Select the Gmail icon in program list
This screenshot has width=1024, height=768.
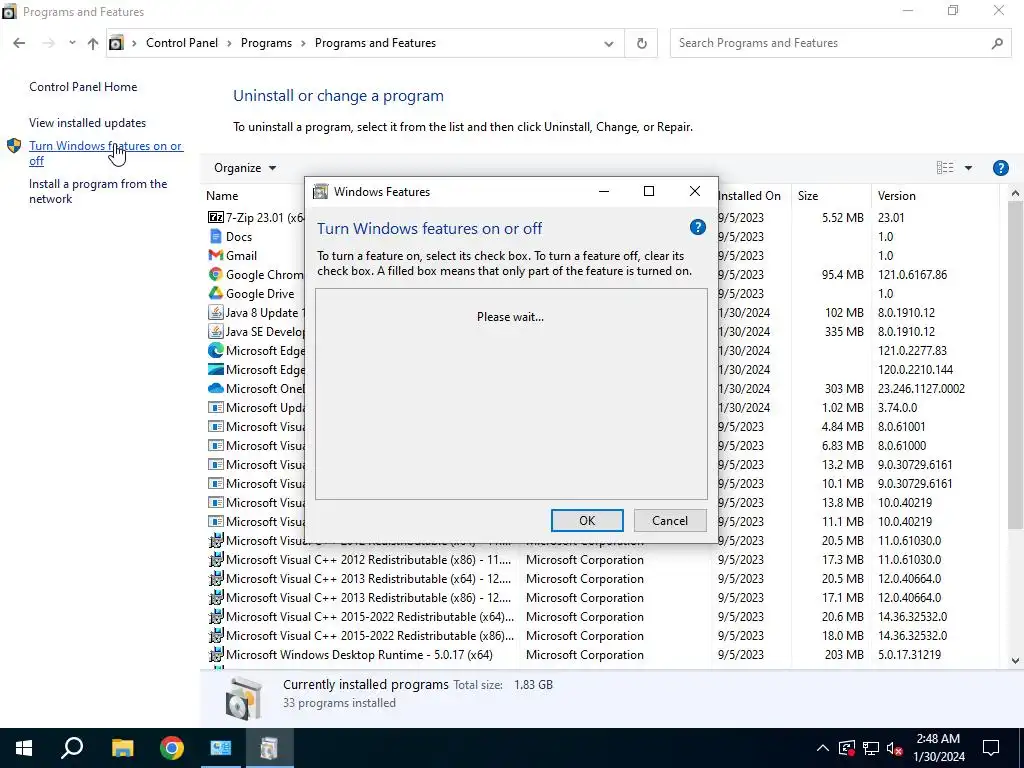216,255
